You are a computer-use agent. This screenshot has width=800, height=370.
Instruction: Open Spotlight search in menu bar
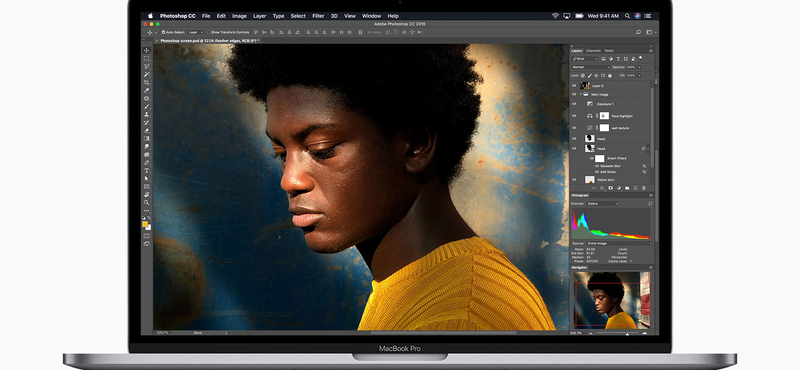click(x=627, y=16)
